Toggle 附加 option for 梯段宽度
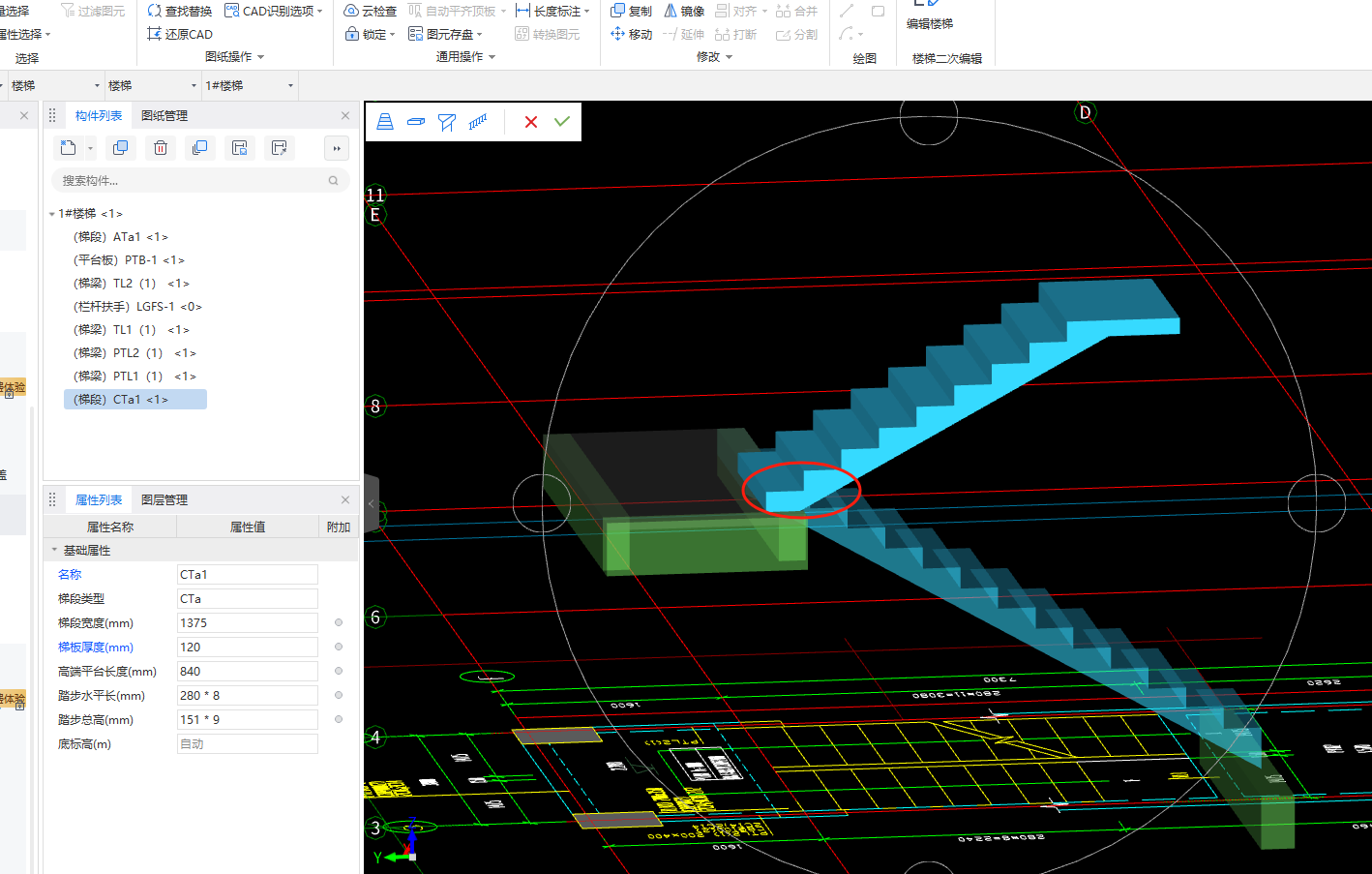Image resolution: width=1372 pixels, height=874 pixels. 339,622
